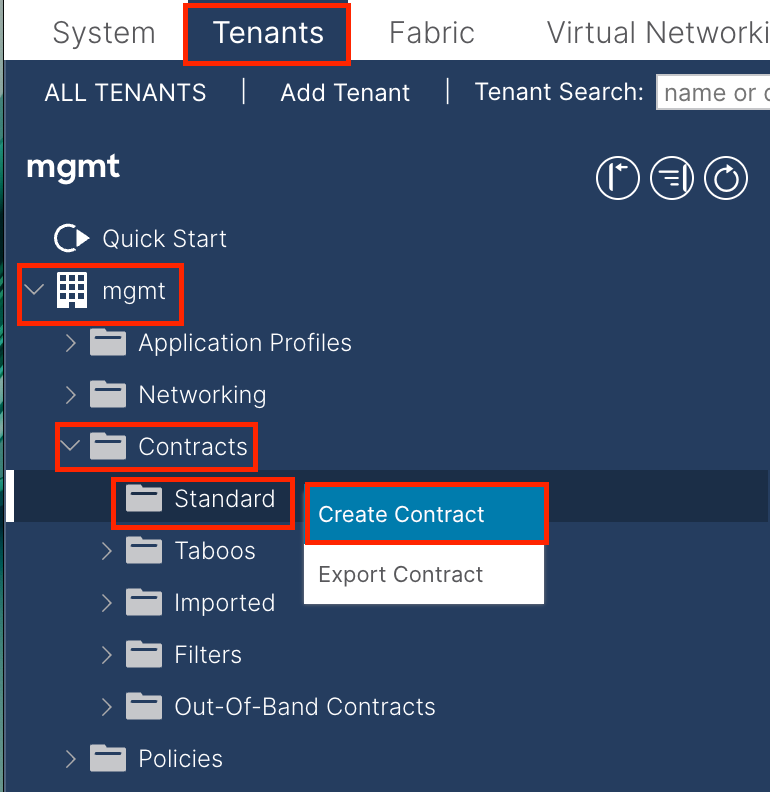The width and height of the screenshot is (770, 792).
Task: Click the Filters folder icon
Action: click(x=144, y=655)
